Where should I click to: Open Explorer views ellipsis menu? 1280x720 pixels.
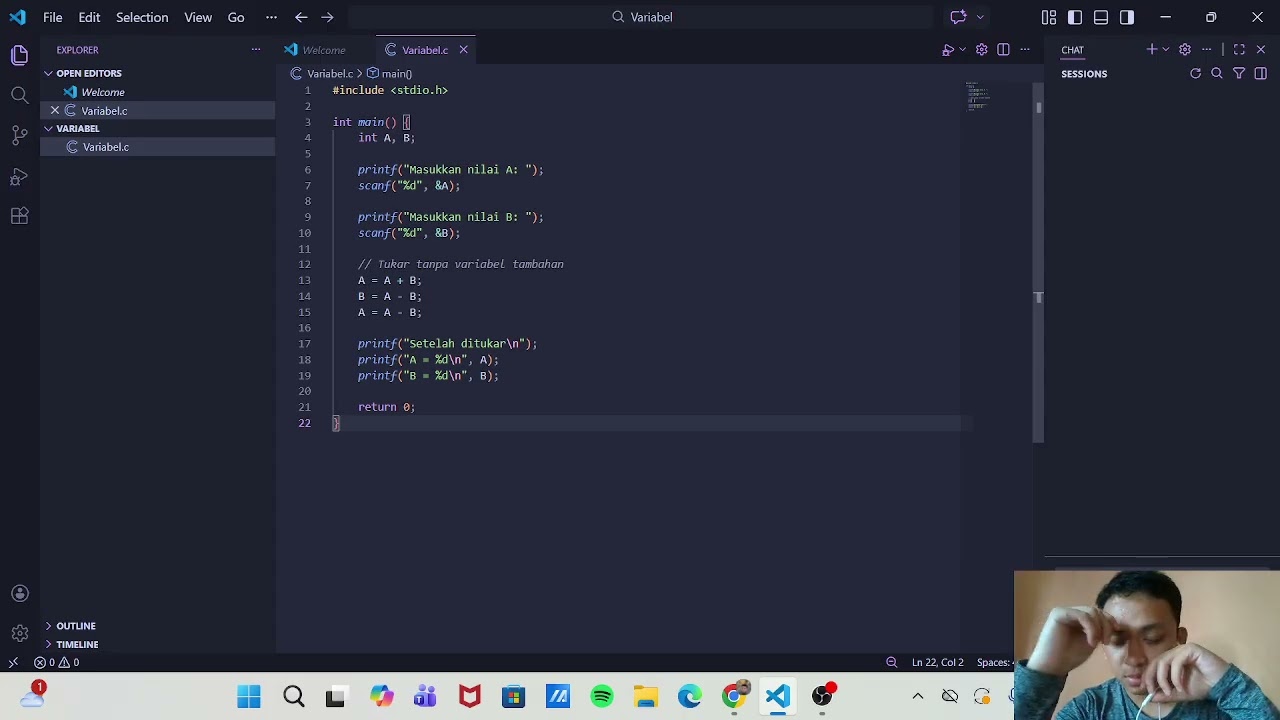[x=256, y=50]
